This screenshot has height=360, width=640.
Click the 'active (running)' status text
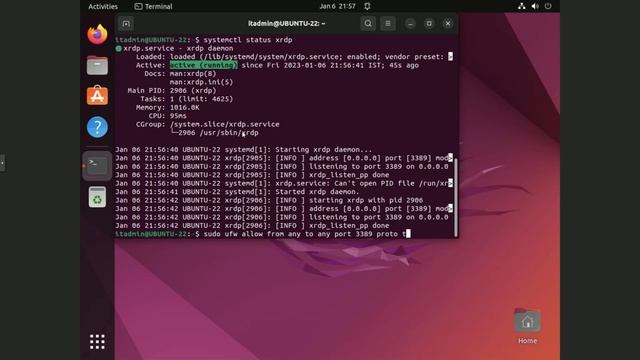pos(203,65)
